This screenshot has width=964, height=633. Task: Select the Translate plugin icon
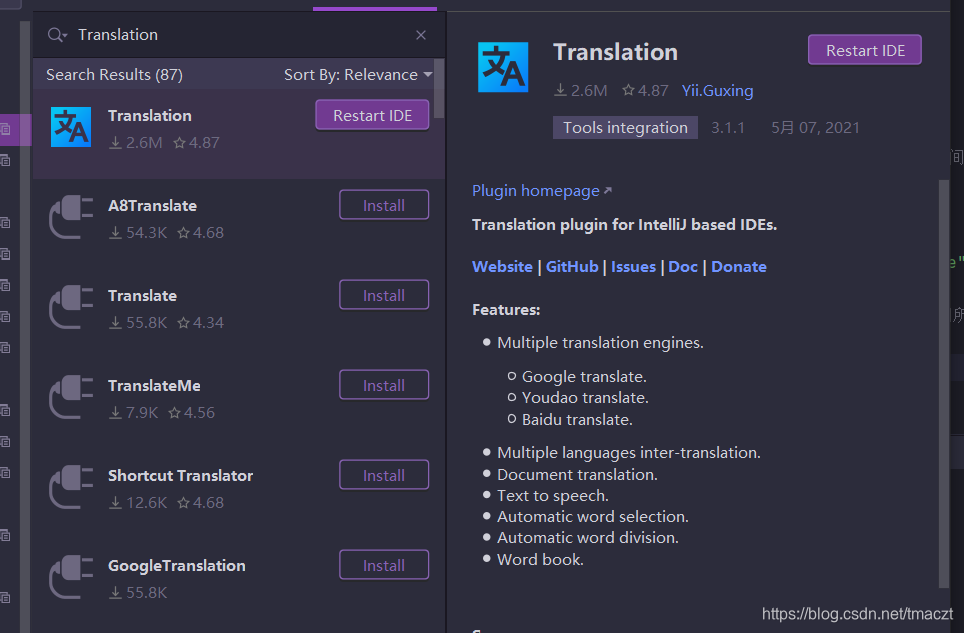pos(71,307)
